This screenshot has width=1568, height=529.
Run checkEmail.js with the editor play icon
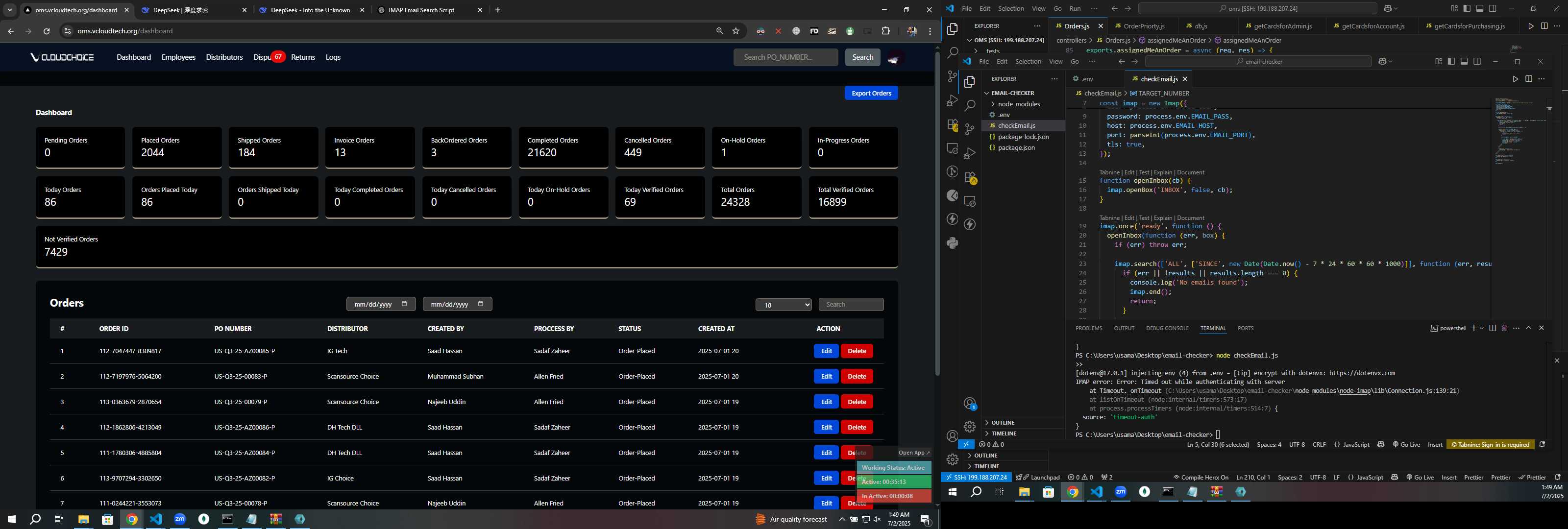coord(1515,79)
